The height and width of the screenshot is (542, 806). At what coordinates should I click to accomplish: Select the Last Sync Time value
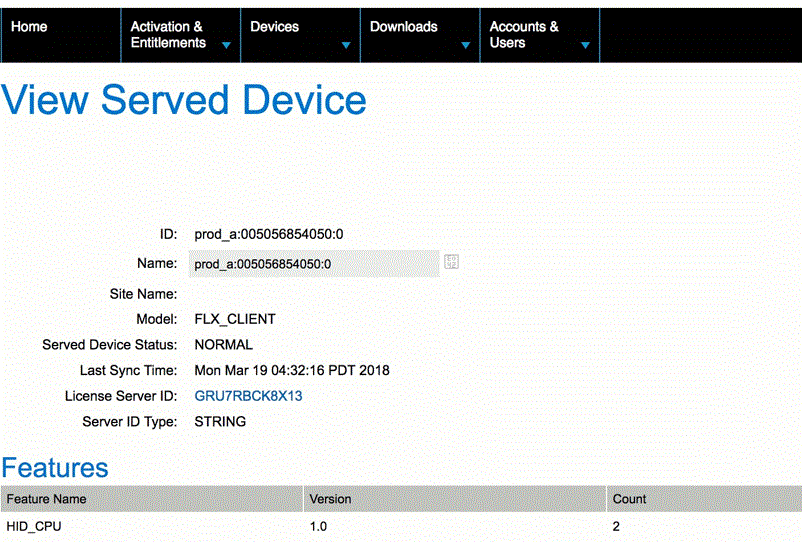pos(292,370)
